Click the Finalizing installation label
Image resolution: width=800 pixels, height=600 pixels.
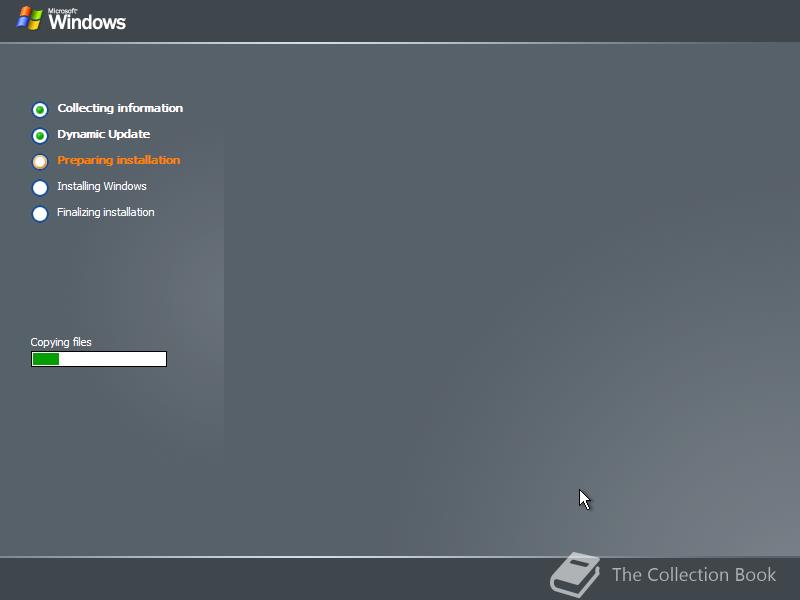(x=106, y=212)
